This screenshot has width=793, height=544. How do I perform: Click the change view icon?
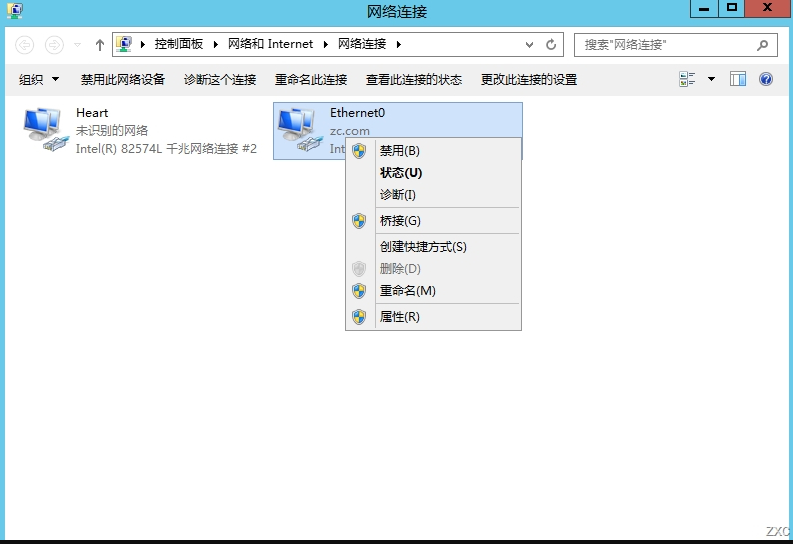(x=687, y=79)
